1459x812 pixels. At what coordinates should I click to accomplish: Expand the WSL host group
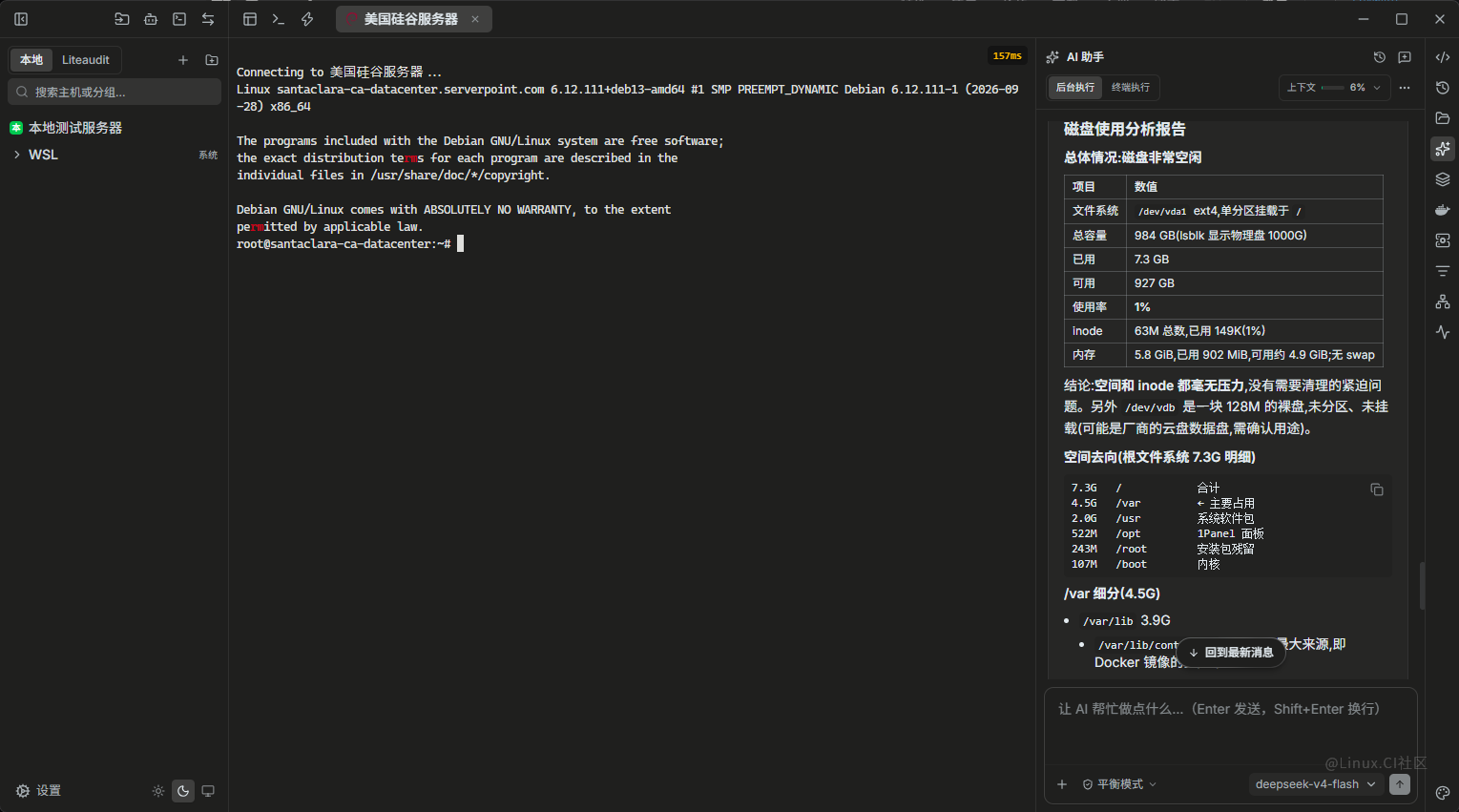coord(17,155)
